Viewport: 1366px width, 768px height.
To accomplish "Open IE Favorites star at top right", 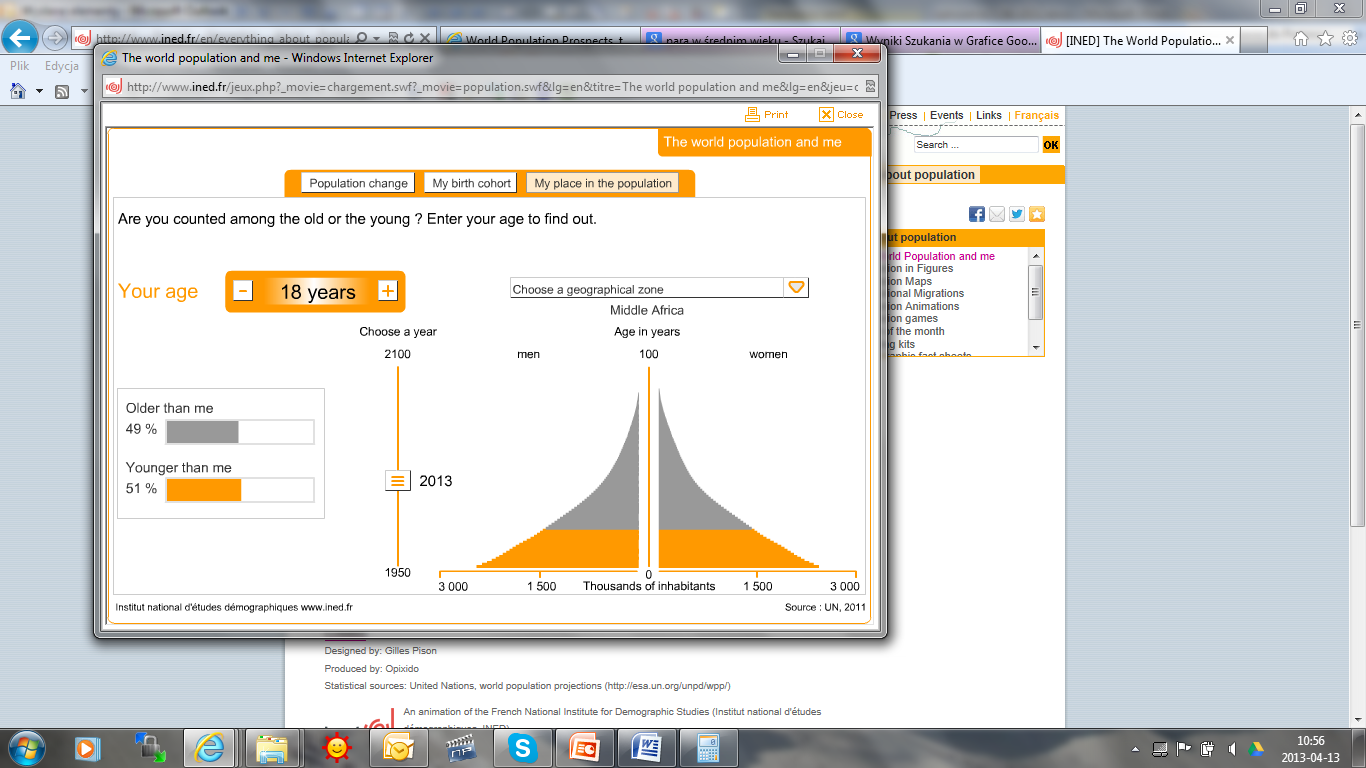I will 1325,39.
